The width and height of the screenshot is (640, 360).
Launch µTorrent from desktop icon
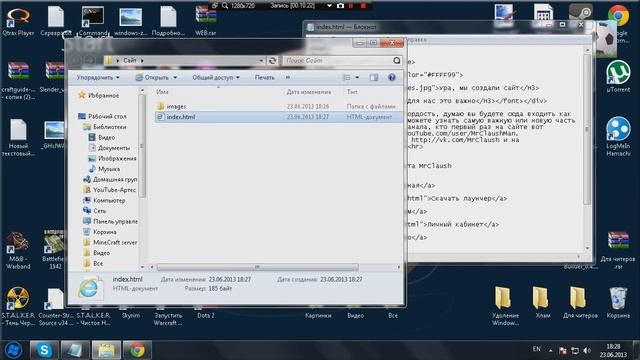click(618, 76)
